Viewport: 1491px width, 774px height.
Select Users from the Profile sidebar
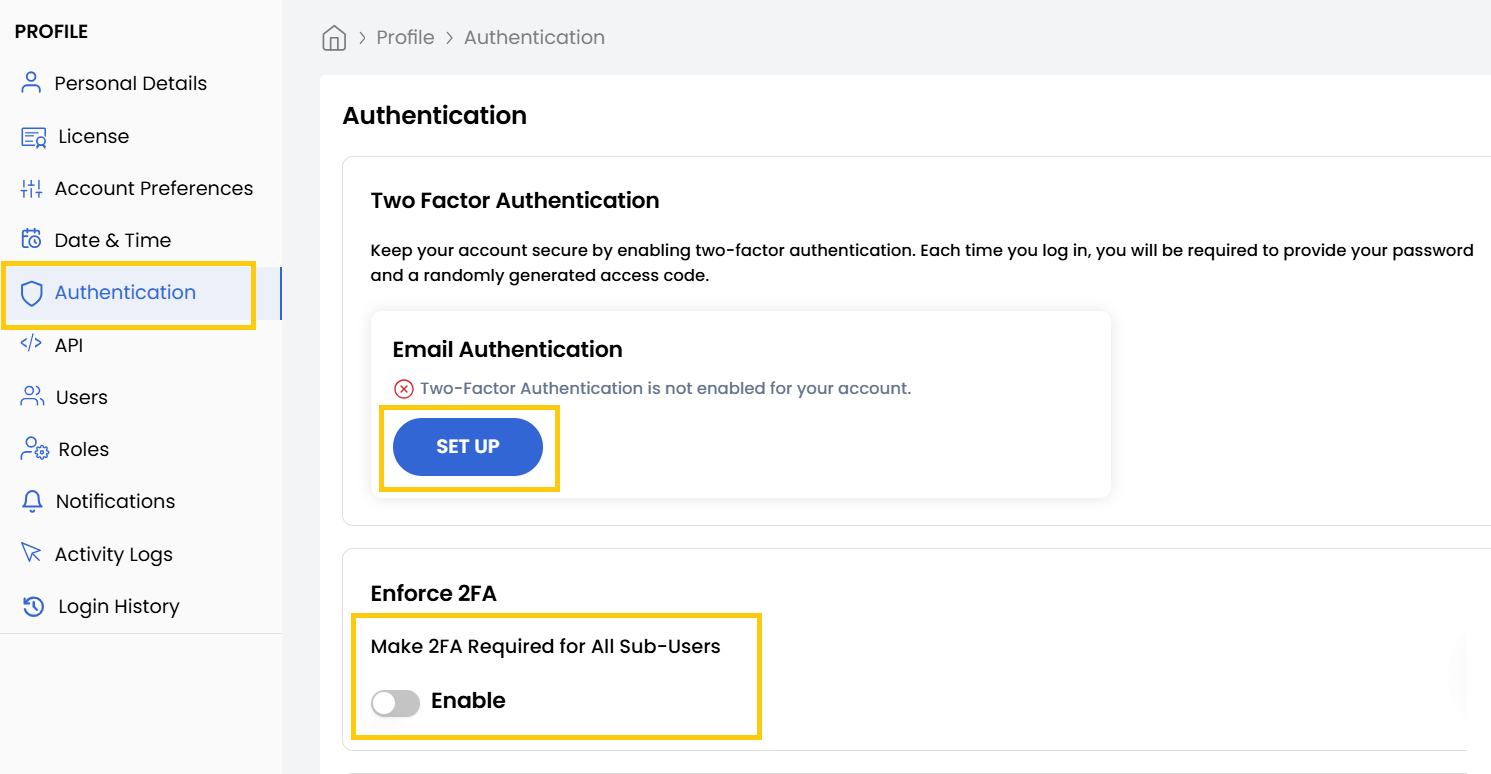click(x=79, y=396)
